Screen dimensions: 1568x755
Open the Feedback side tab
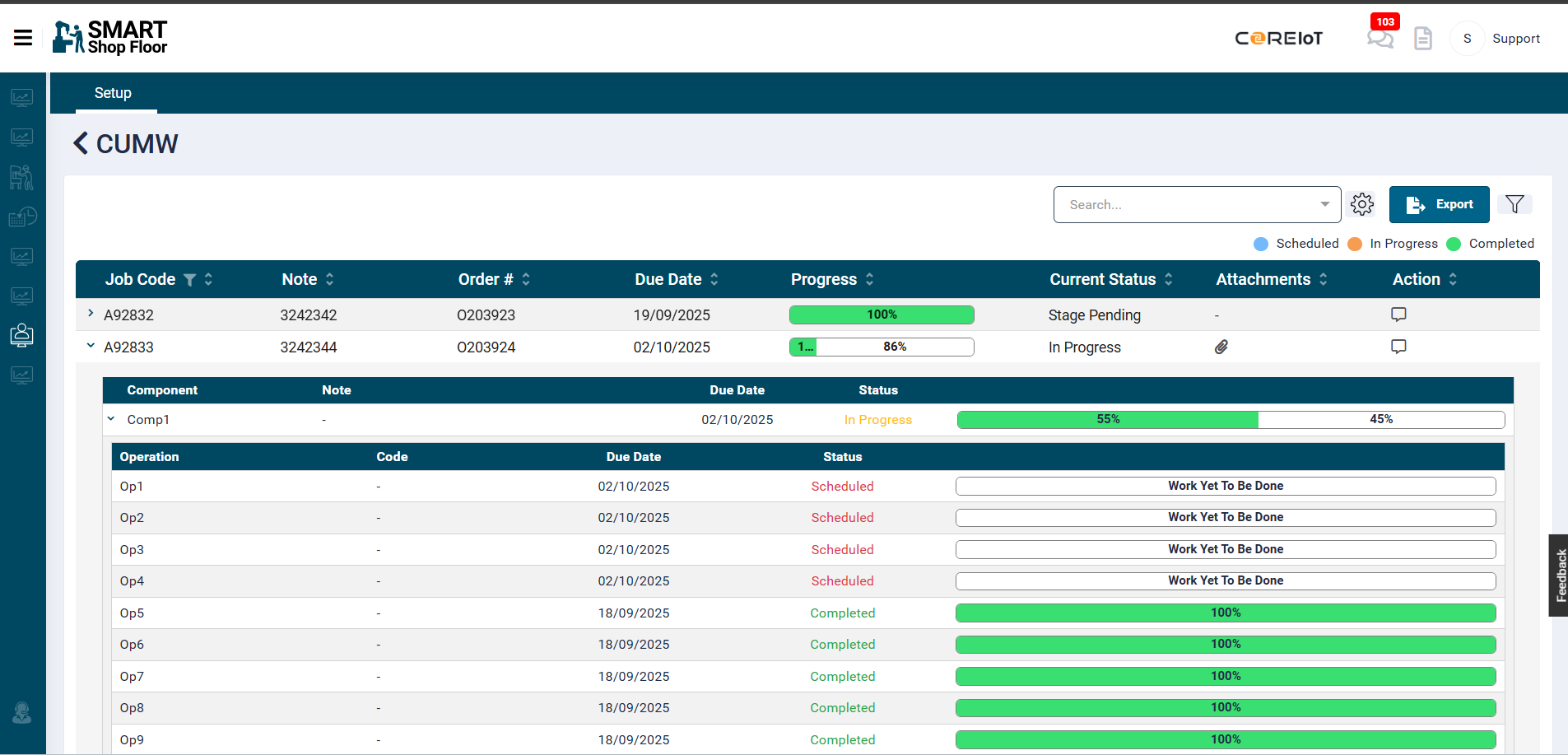pyautogui.click(x=1559, y=575)
